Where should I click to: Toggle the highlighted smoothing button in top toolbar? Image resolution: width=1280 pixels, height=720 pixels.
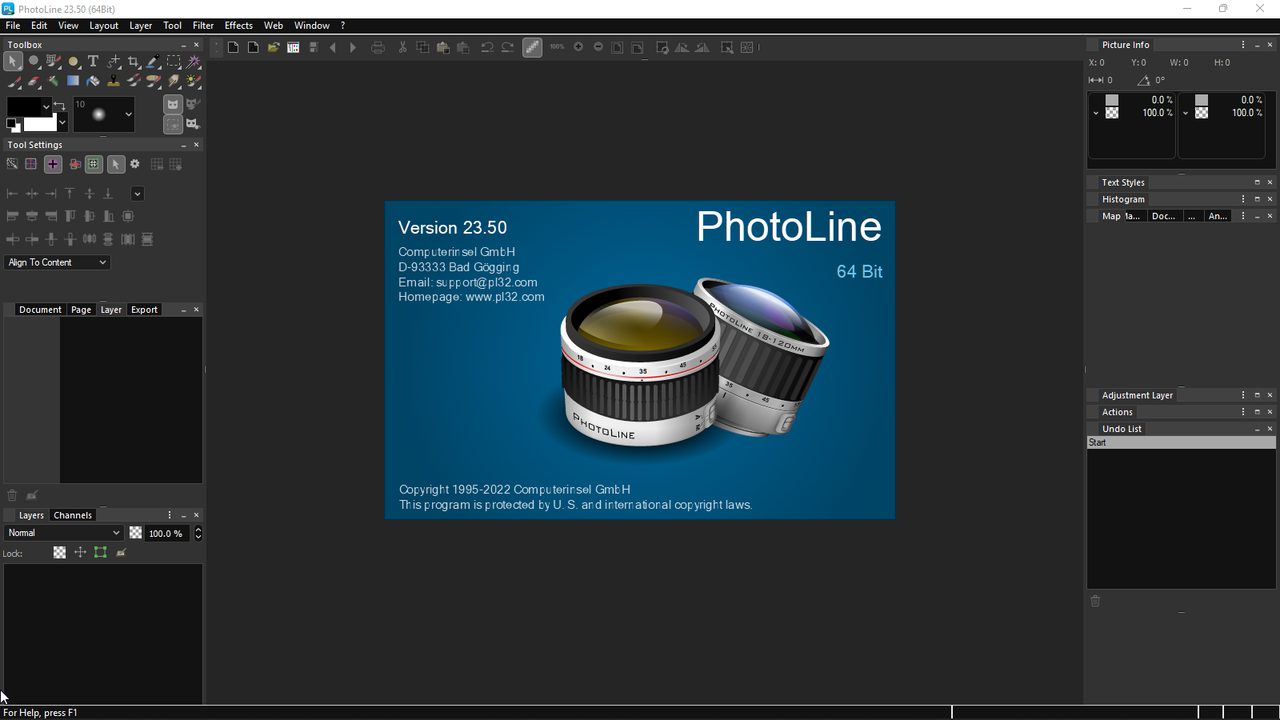pyautogui.click(x=532, y=47)
